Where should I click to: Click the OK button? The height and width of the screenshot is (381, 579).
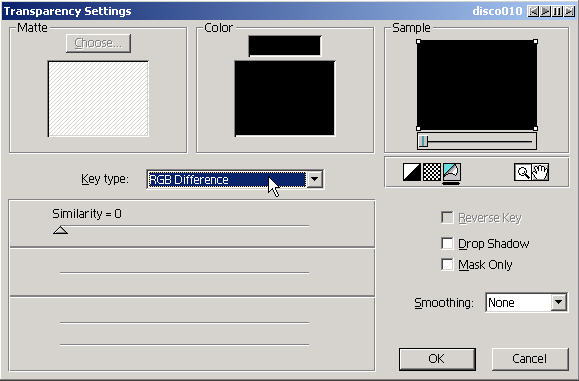point(437,359)
